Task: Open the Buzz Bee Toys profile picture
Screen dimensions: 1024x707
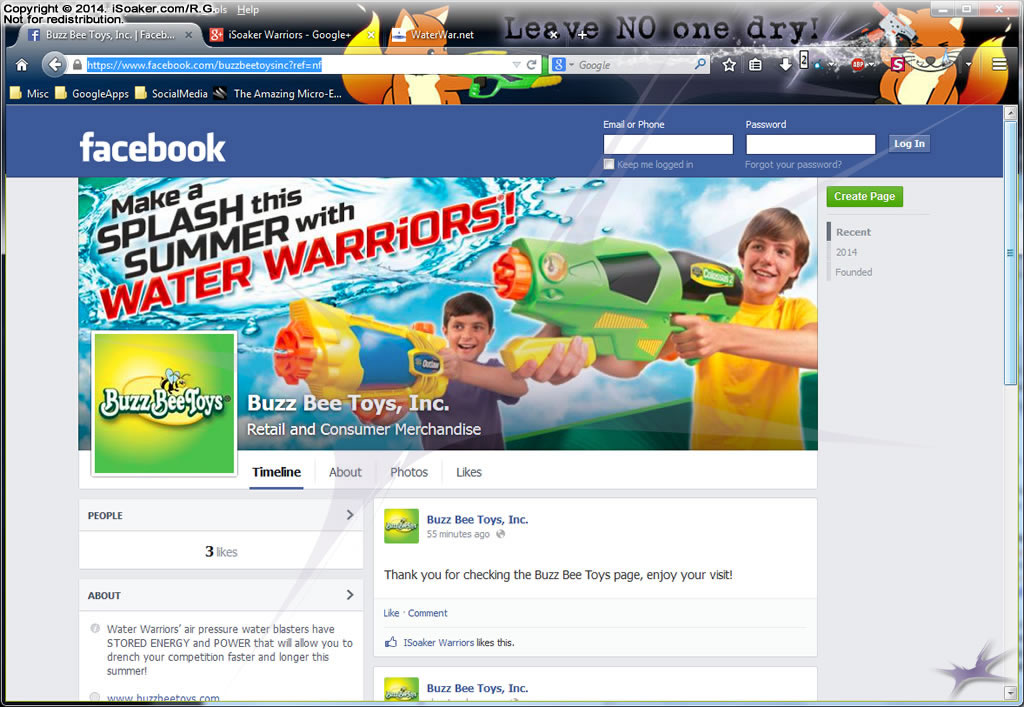Action: pos(164,403)
